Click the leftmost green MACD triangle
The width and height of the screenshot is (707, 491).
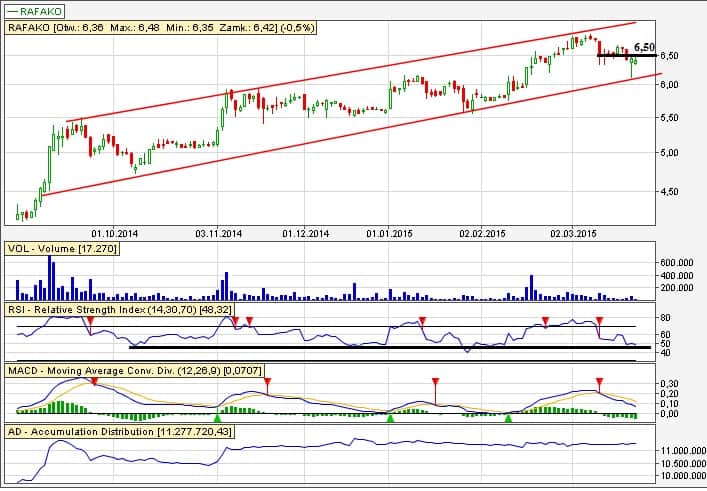(x=217, y=417)
